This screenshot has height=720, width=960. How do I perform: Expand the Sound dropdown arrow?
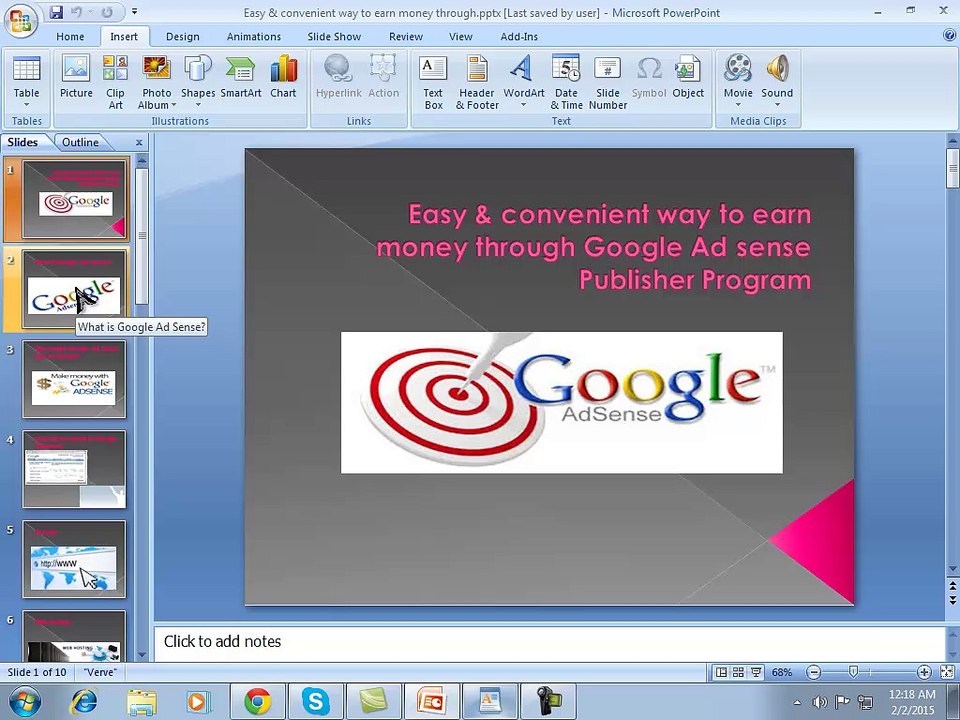pyautogui.click(x=777, y=105)
